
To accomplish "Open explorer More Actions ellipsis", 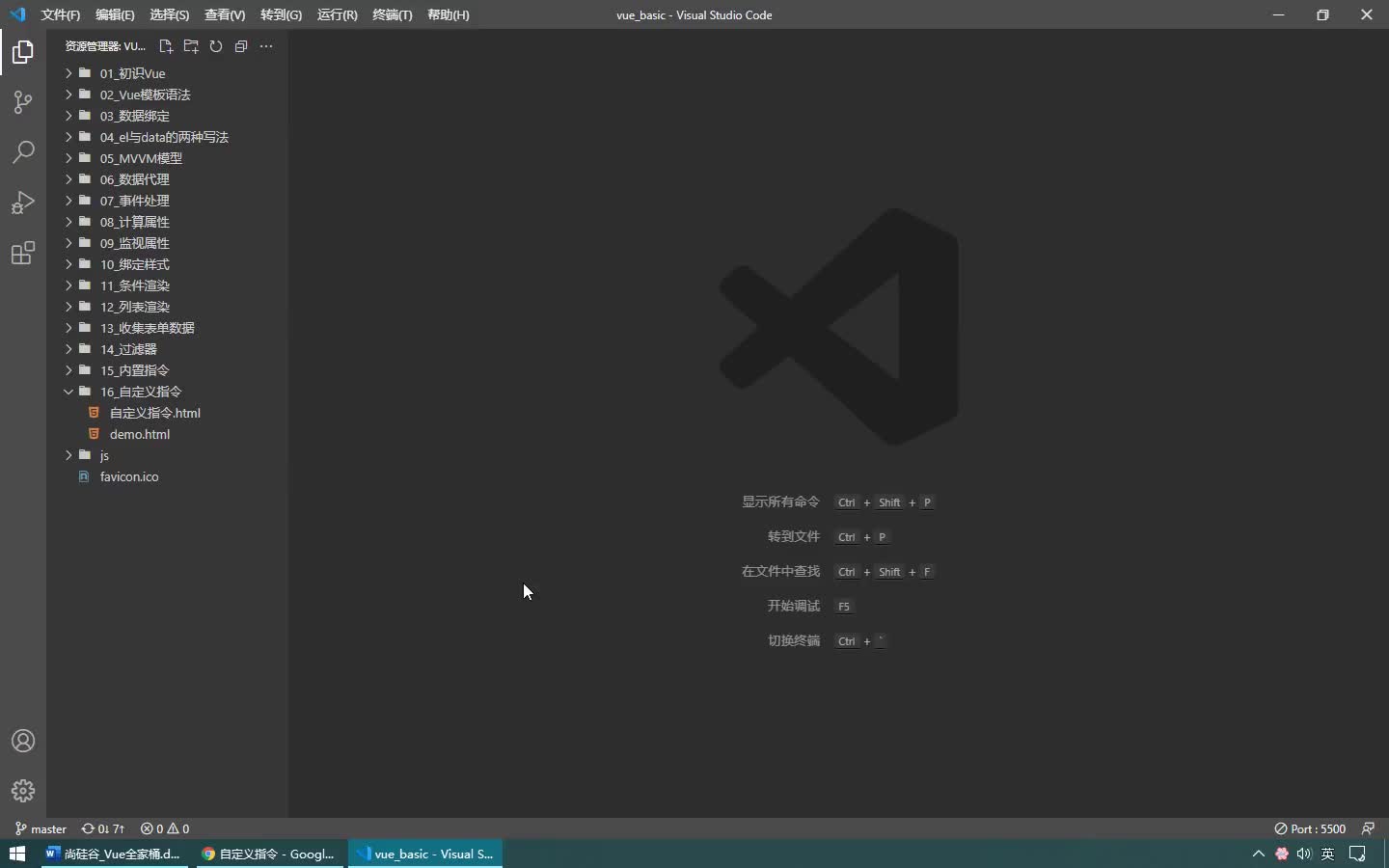I will [x=266, y=46].
